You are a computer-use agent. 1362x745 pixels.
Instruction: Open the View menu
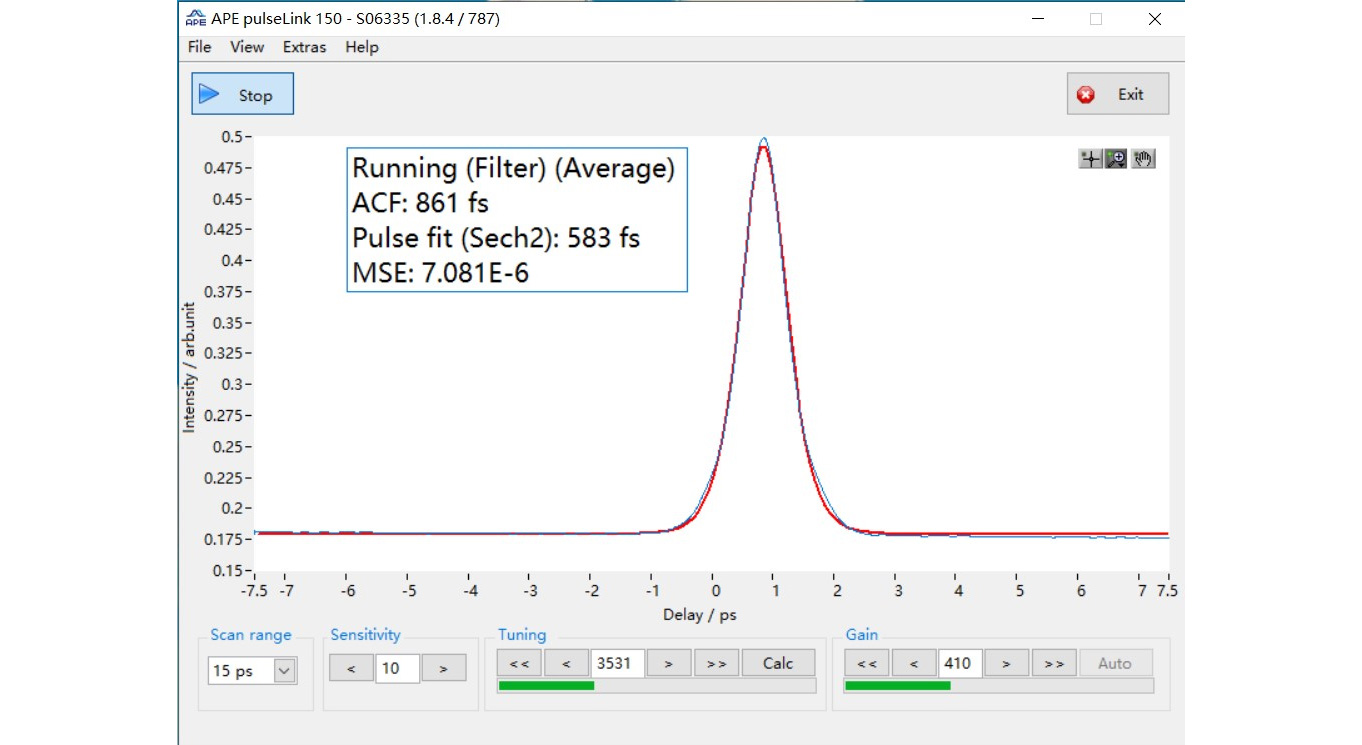[x=247, y=47]
